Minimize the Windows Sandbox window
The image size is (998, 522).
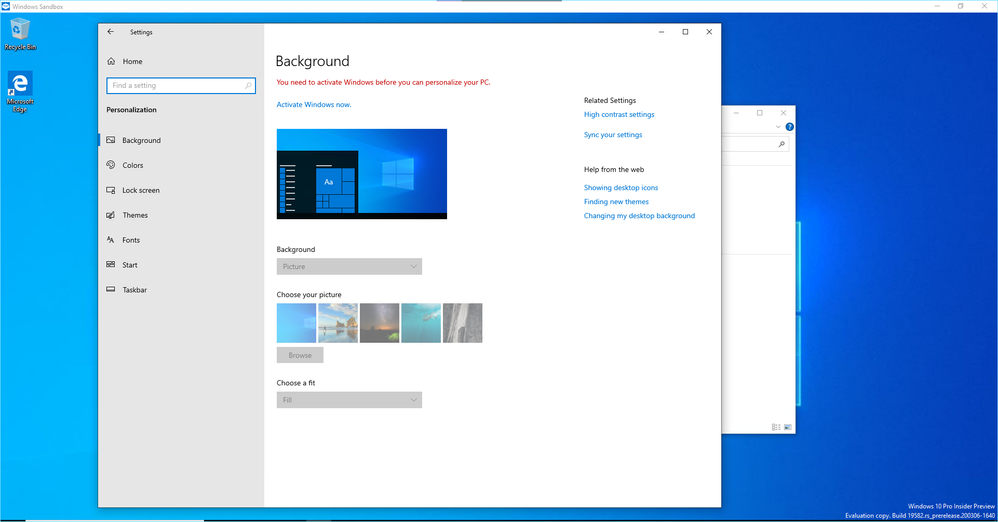(937, 6)
